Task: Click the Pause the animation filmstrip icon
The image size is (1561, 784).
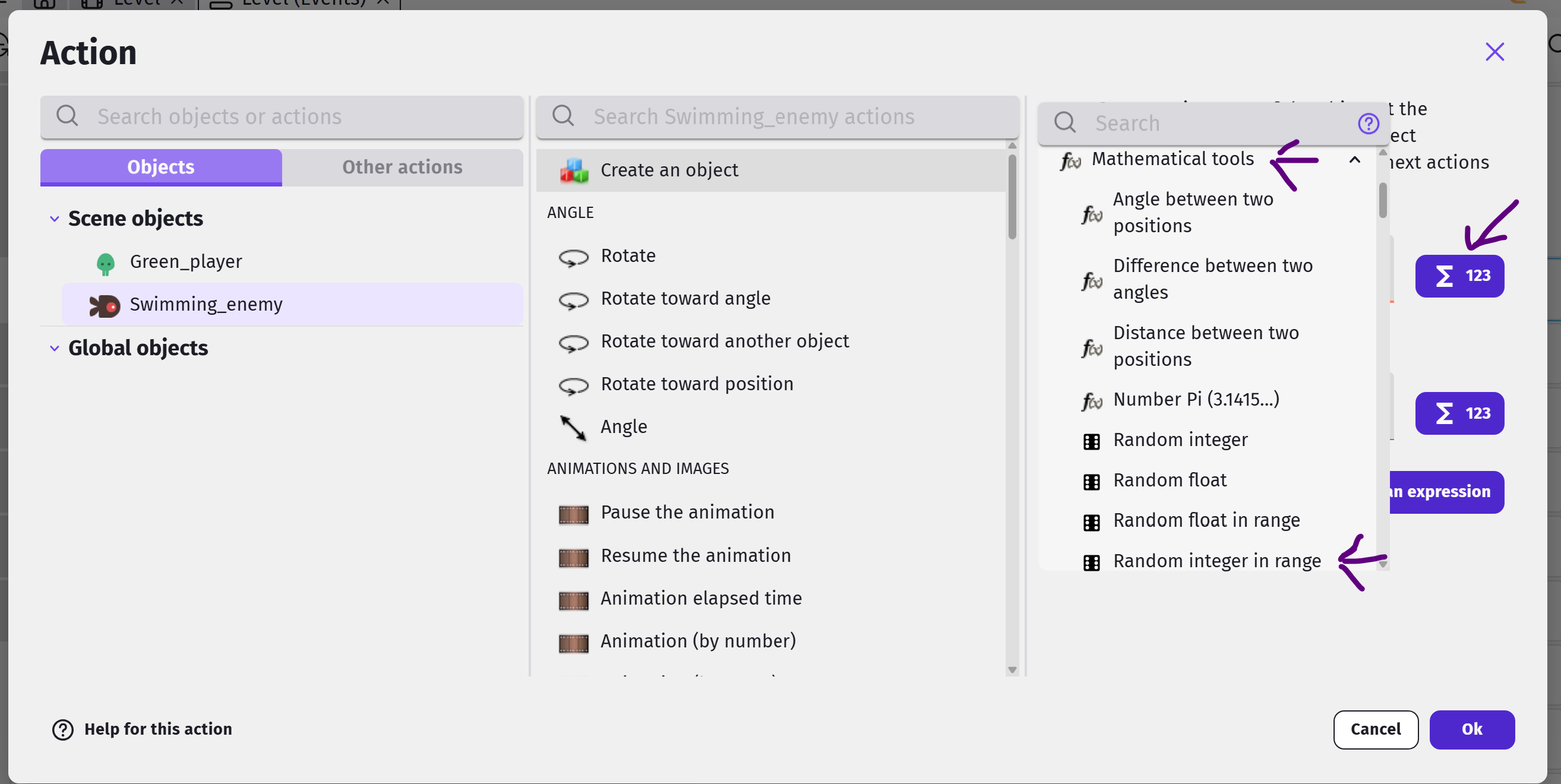Action: tap(573, 514)
